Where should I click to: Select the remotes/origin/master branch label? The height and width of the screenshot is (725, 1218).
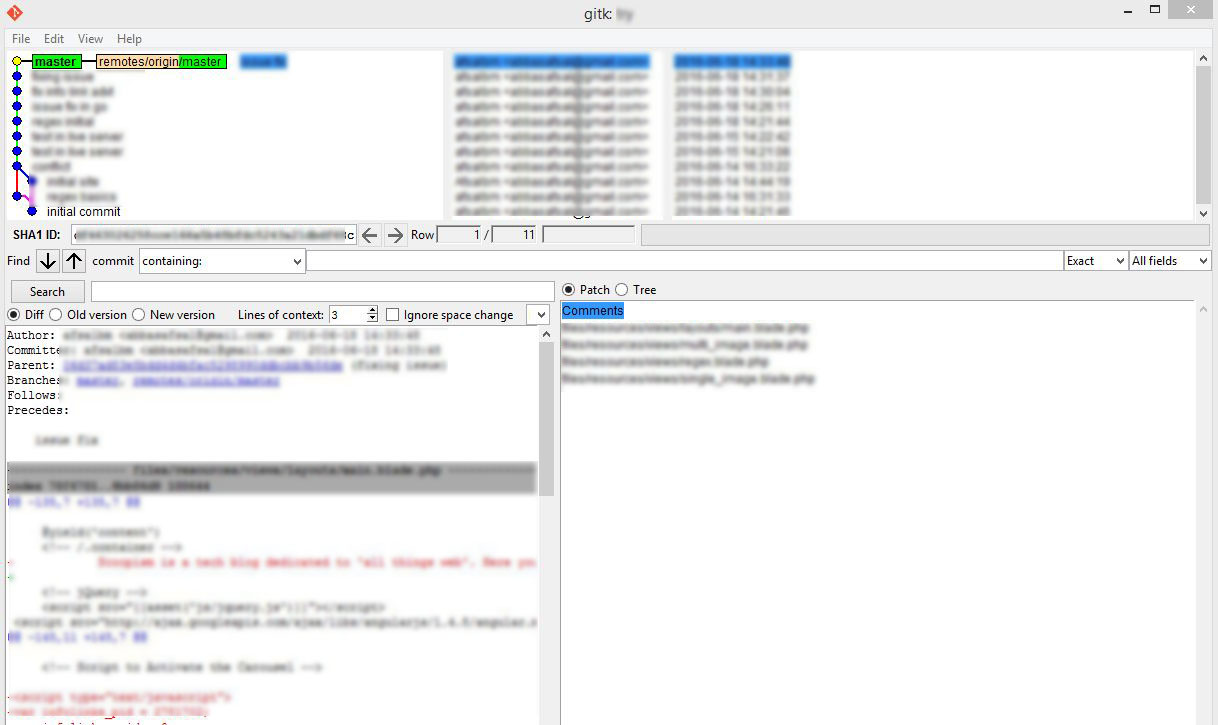point(161,62)
